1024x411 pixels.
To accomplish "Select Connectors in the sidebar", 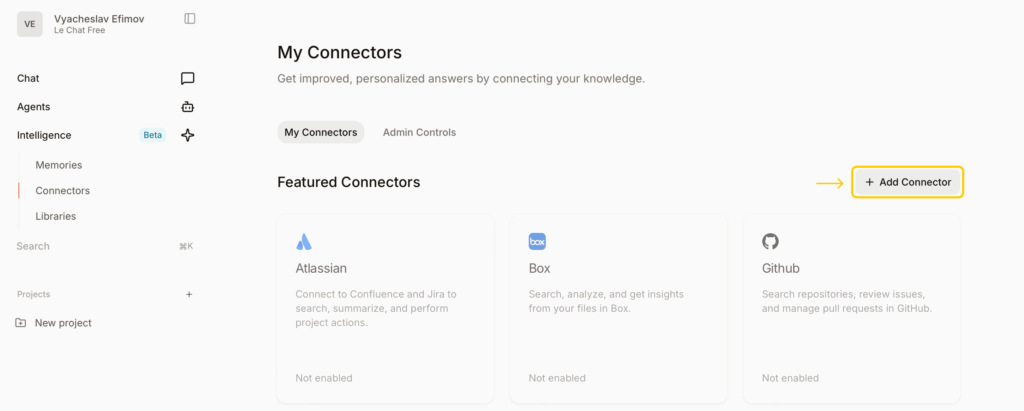I will tap(63, 190).
